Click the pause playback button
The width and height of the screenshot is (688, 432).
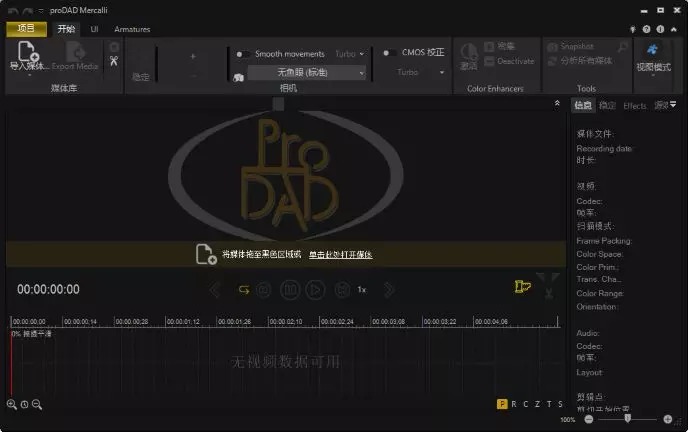tap(290, 290)
